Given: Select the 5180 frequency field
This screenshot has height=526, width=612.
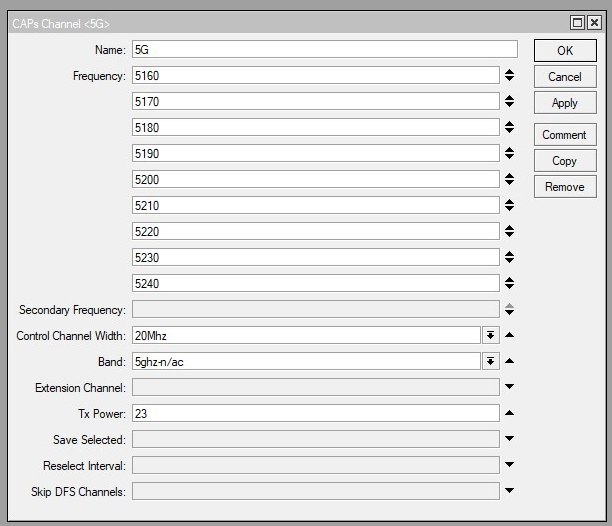Looking at the screenshot, I should tap(315, 128).
